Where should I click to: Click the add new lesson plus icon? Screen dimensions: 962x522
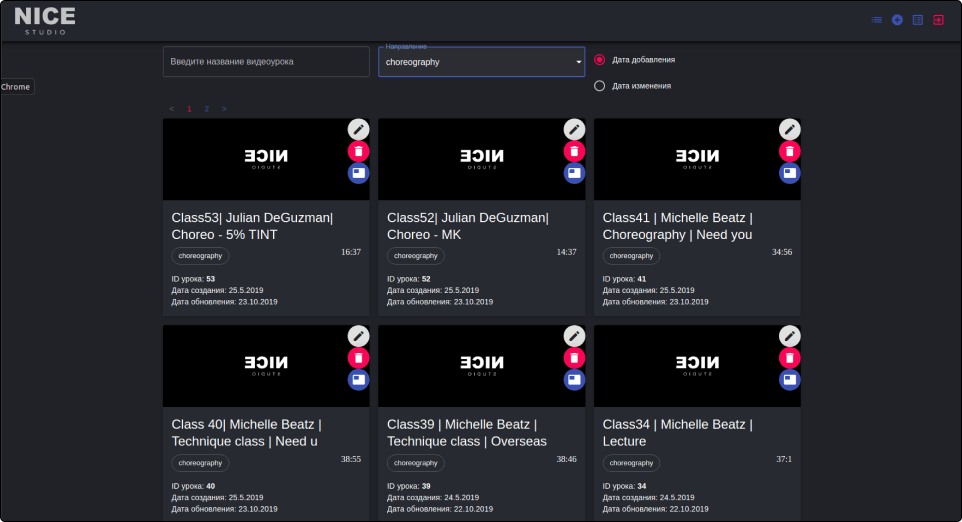tap(897, 20)
